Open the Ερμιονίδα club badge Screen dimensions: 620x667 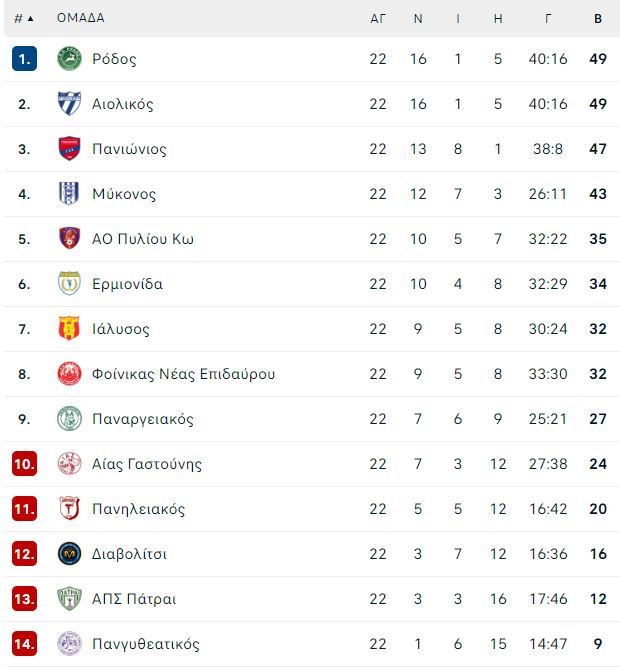pyautogui.click(x=69, y=284)
